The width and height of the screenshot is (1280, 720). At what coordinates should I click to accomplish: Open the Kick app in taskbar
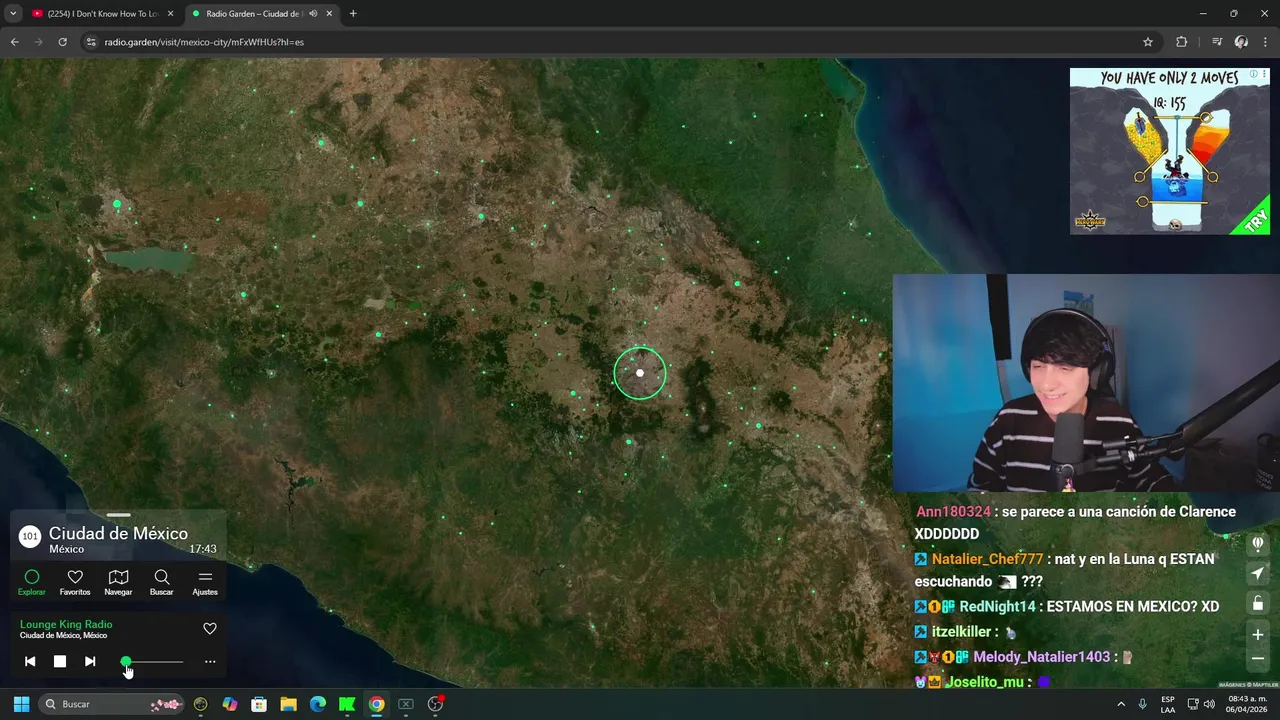pyautogui.click(x=347, y=704)
